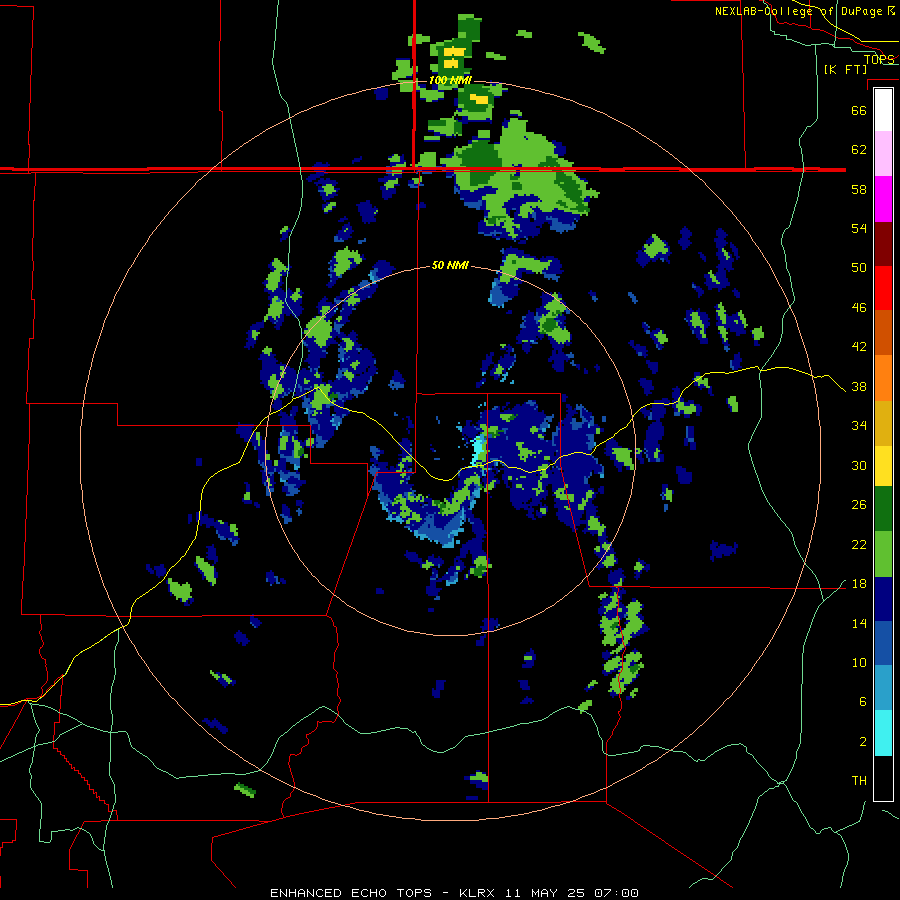900x900 pixels.
Task: Click the '[K FT]' legend units label
Action: pyautogui.click(x=845, y=69)
